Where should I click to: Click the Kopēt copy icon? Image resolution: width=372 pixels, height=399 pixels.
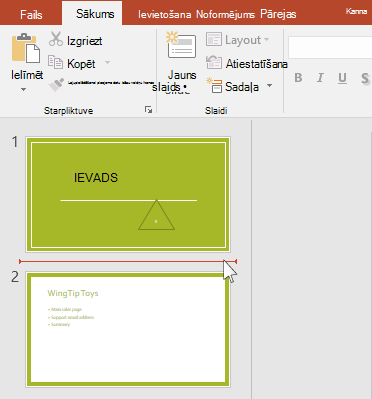pyautogui.click(x=55, y=62)
